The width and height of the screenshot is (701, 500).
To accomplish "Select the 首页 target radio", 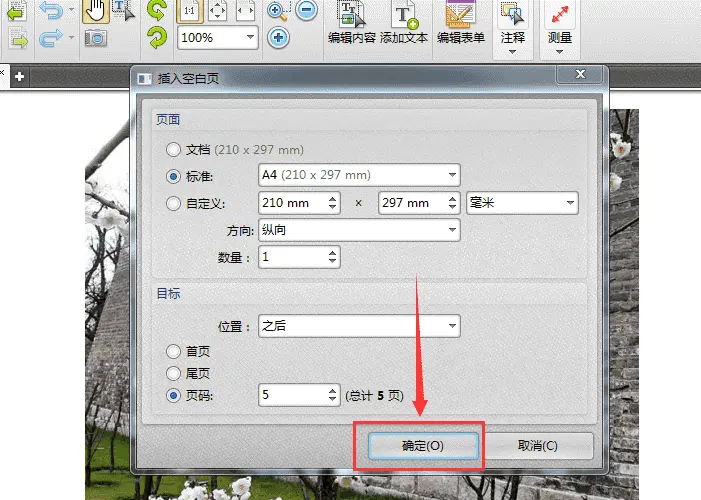I will [173, 351].
